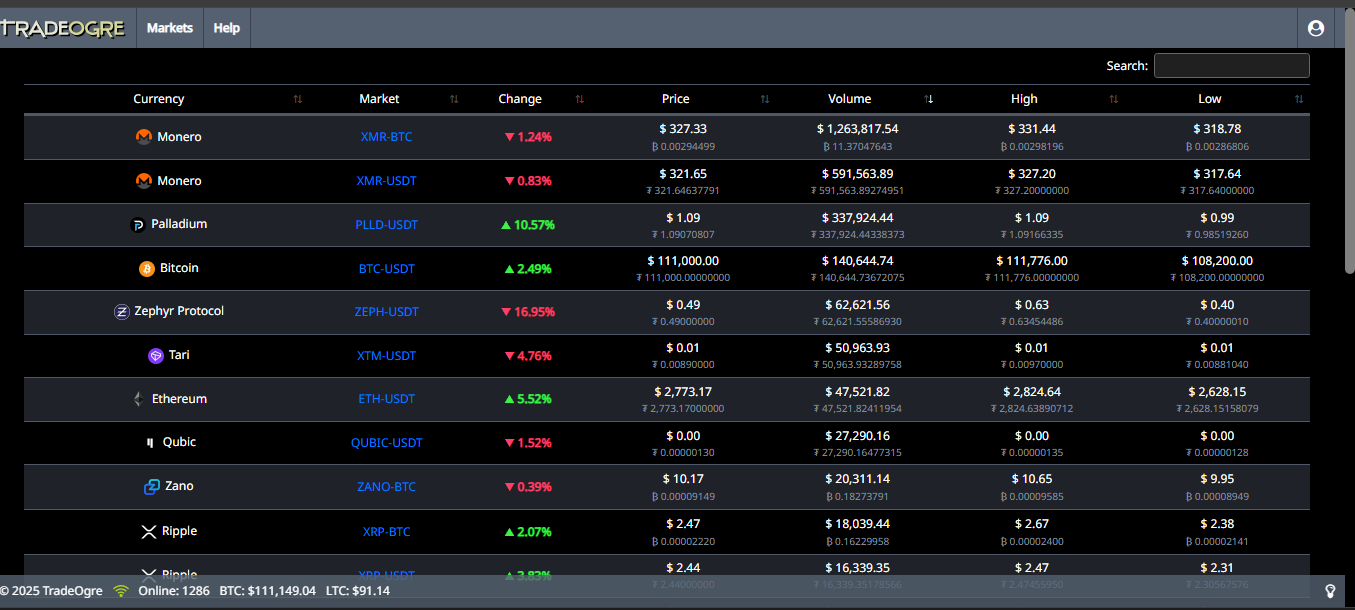Click the Search input field
The width and height of the screenshot is (1355, 610).
click(x=1231, y=66)
